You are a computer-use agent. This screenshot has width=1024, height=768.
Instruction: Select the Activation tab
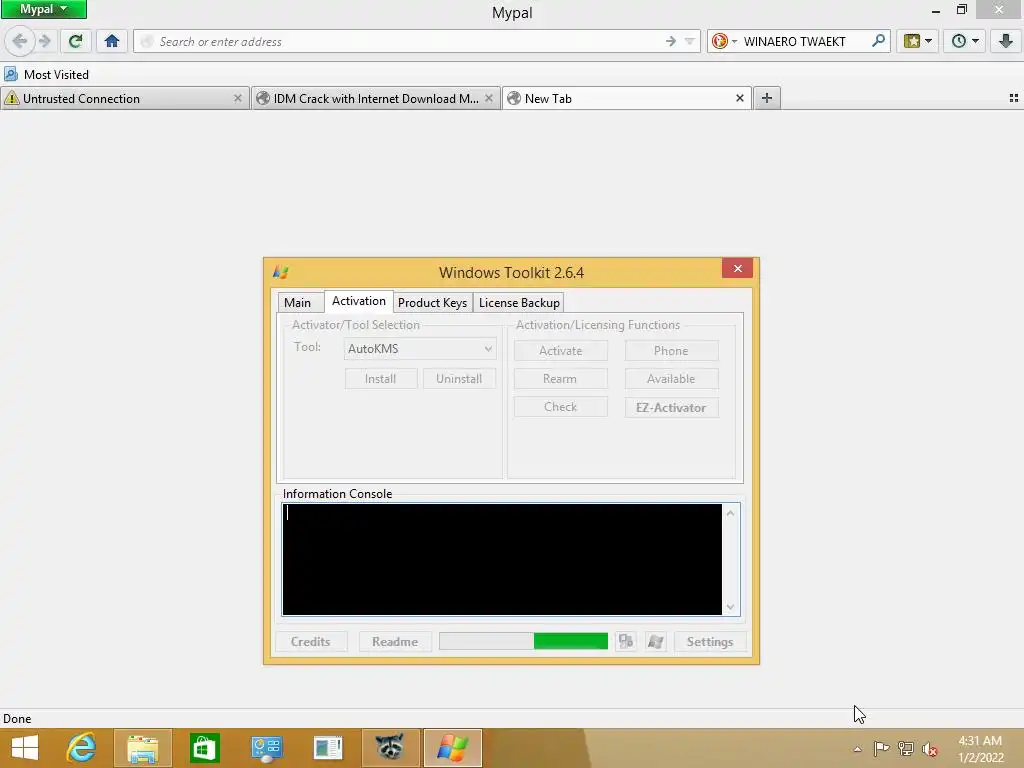pos(359,301)
